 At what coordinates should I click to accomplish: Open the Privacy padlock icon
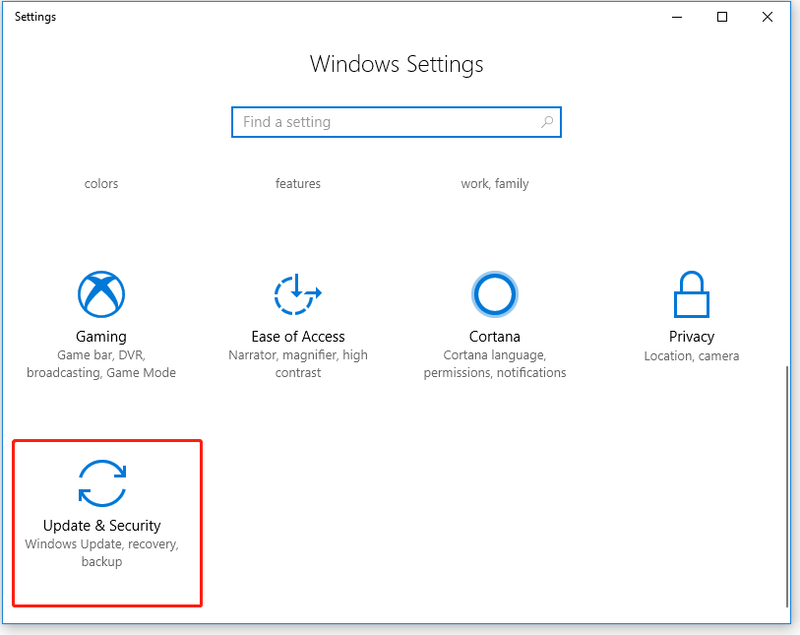coord(691,294)
